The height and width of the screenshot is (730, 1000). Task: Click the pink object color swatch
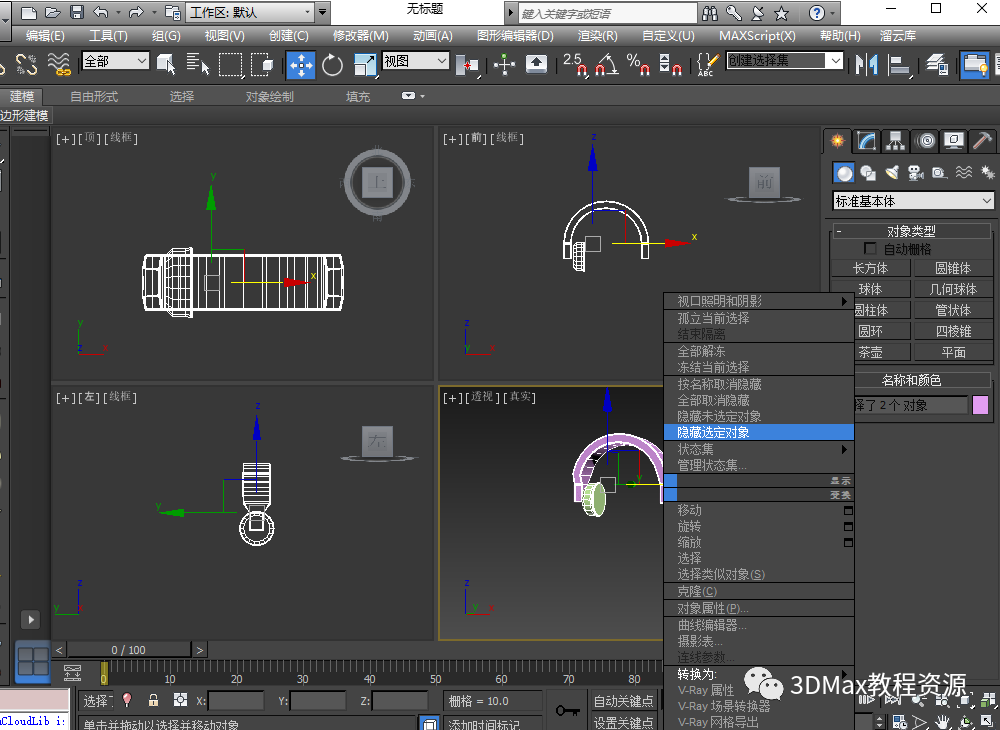click(x=980, y=405)
